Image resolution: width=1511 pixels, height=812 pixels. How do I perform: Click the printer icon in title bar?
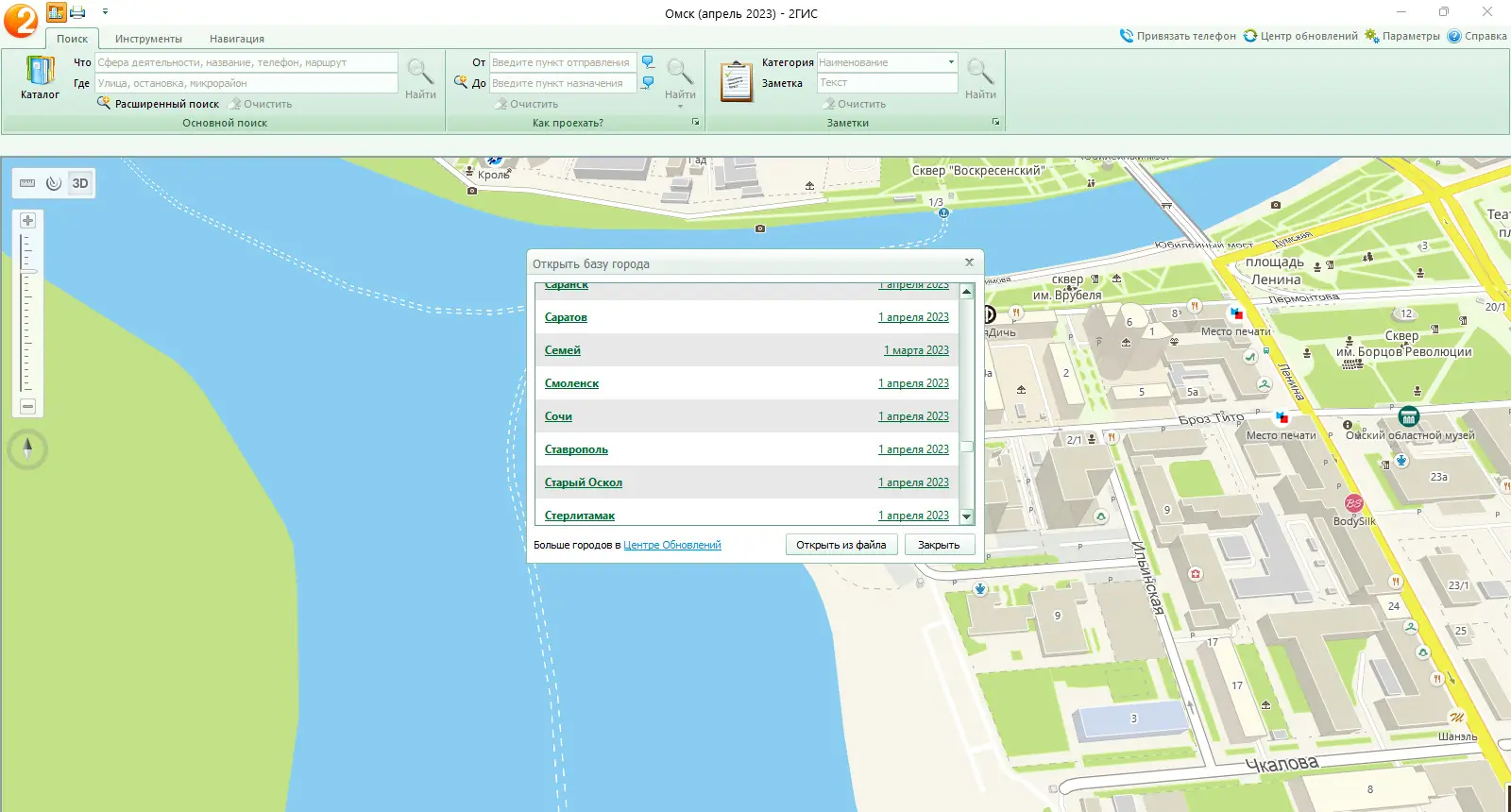pyautogui.click(x=77, y=12)
